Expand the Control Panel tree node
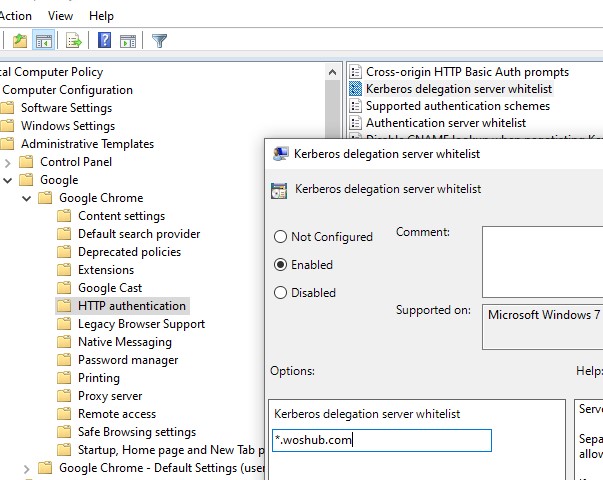This screenshot has width=603, height=480. tap(8, 162)
